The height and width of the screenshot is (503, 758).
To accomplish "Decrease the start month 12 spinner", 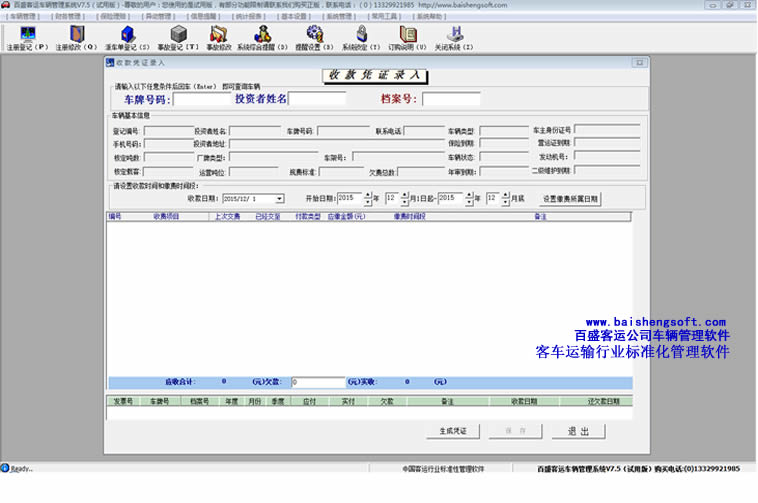I will pos(405,202).
